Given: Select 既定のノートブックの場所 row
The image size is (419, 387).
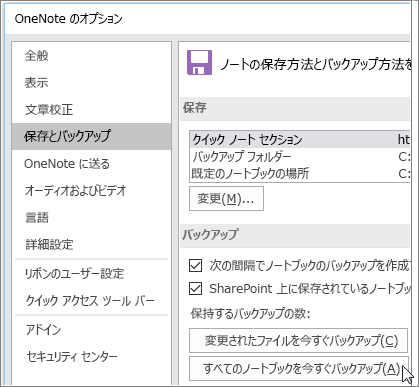Looking at the screenshot, I should click(300, 173).
